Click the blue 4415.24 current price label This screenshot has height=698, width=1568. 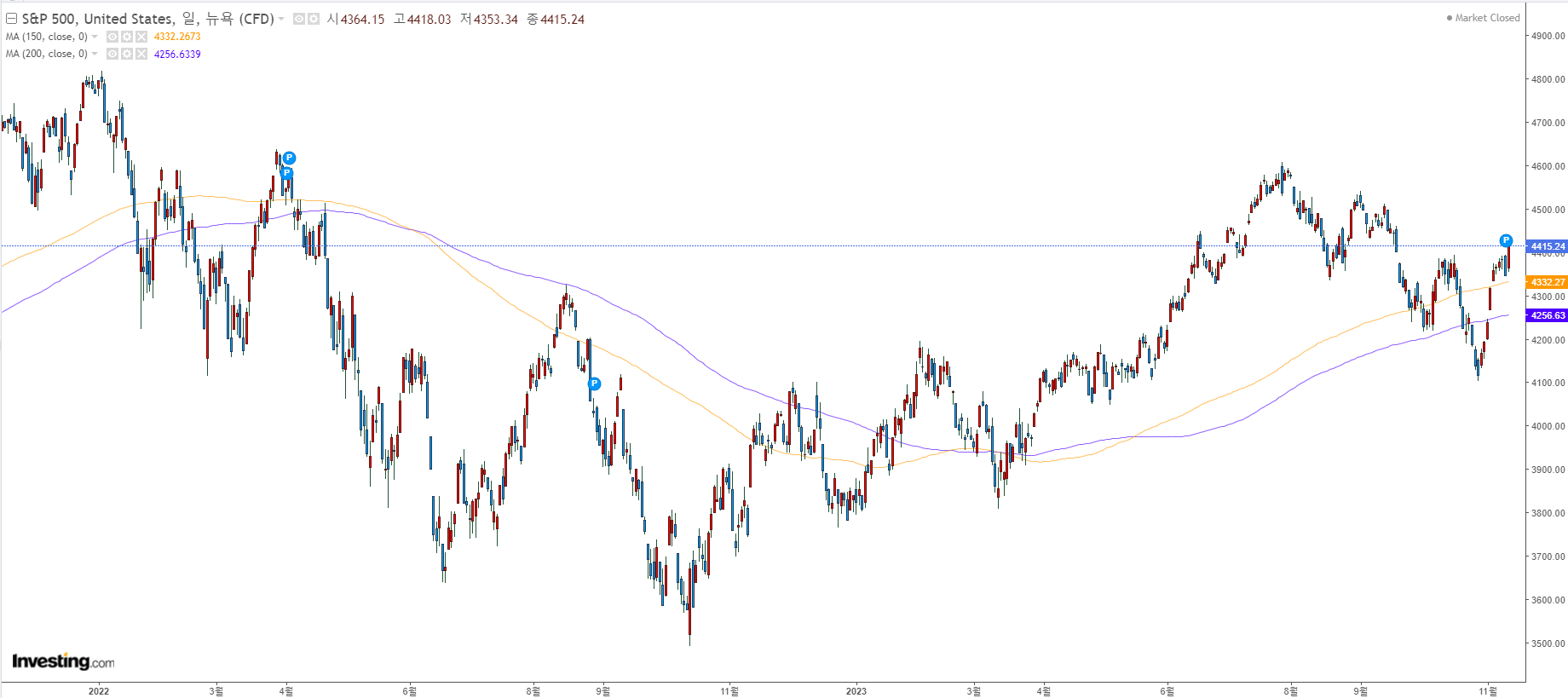[x=1547, y=246]
